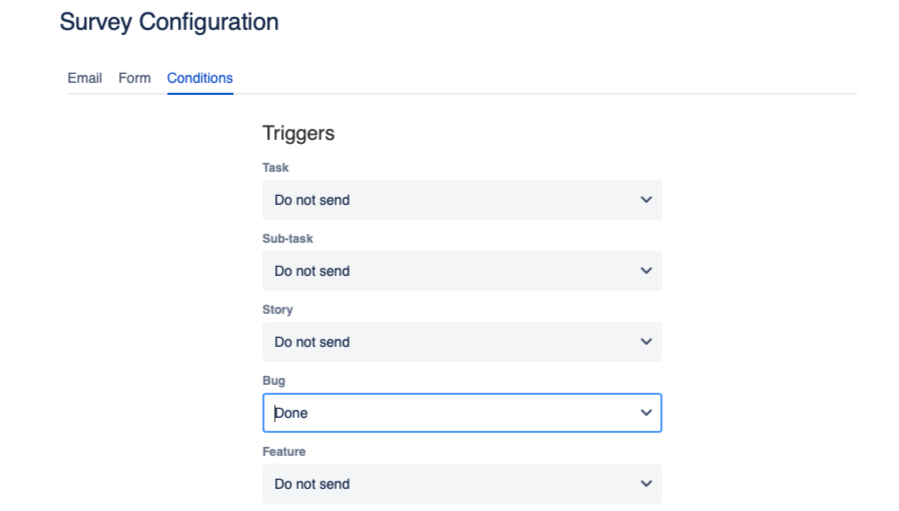Click "Do not send" text in Sub-task trigger
Image resolution: width=899 pixels, height=511 pixels.
coord(312,271)
